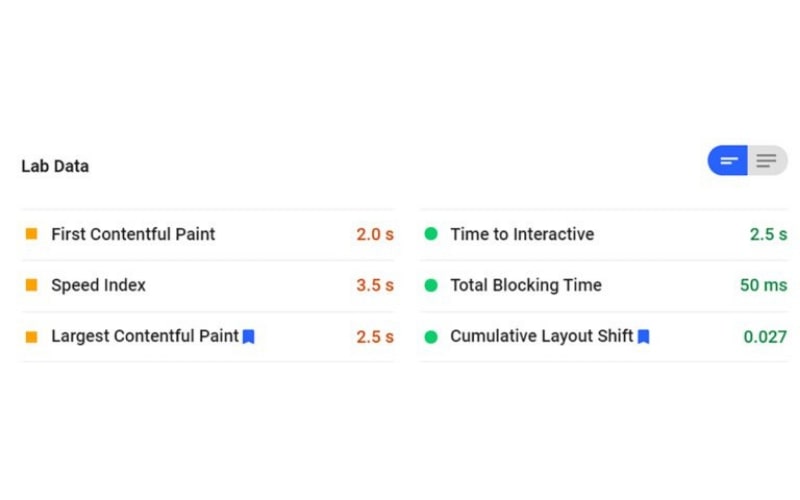This screenshot has height=500, width=800.
Task: Expand the Time to Interactive row
Action: click(x=521, y=234)
